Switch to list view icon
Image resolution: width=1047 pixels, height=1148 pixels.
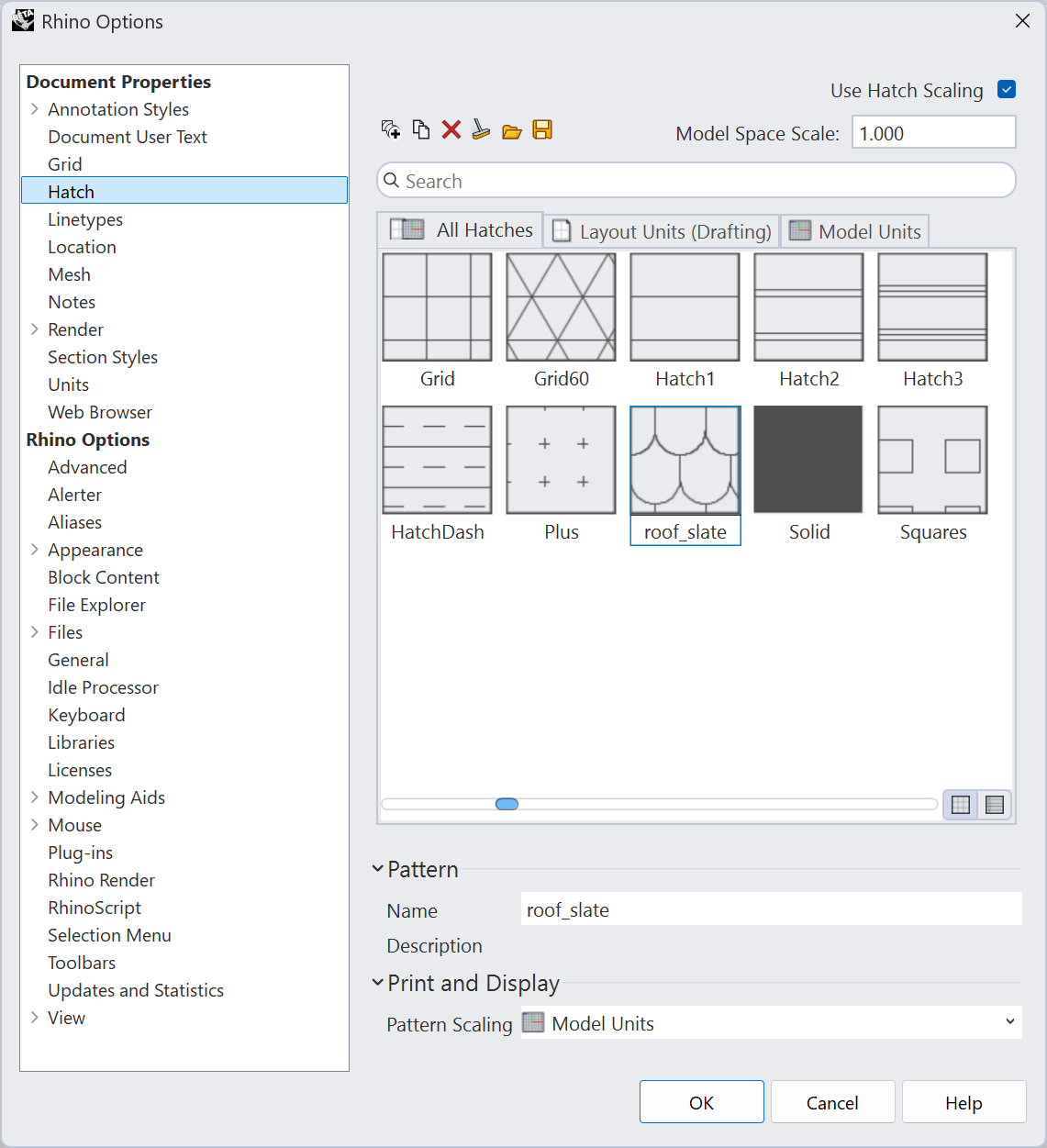995,805
